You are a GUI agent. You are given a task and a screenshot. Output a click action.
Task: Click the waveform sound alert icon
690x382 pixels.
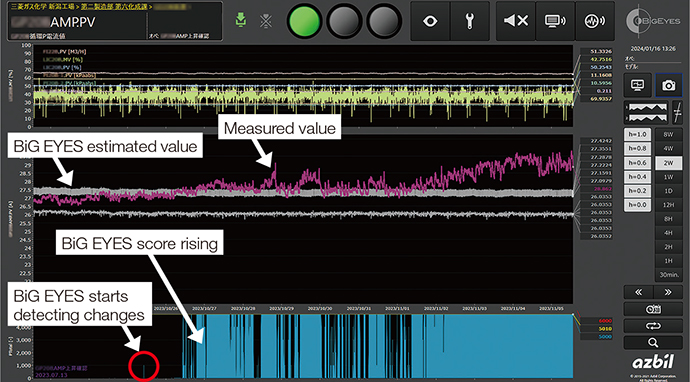tap(595, 21)
